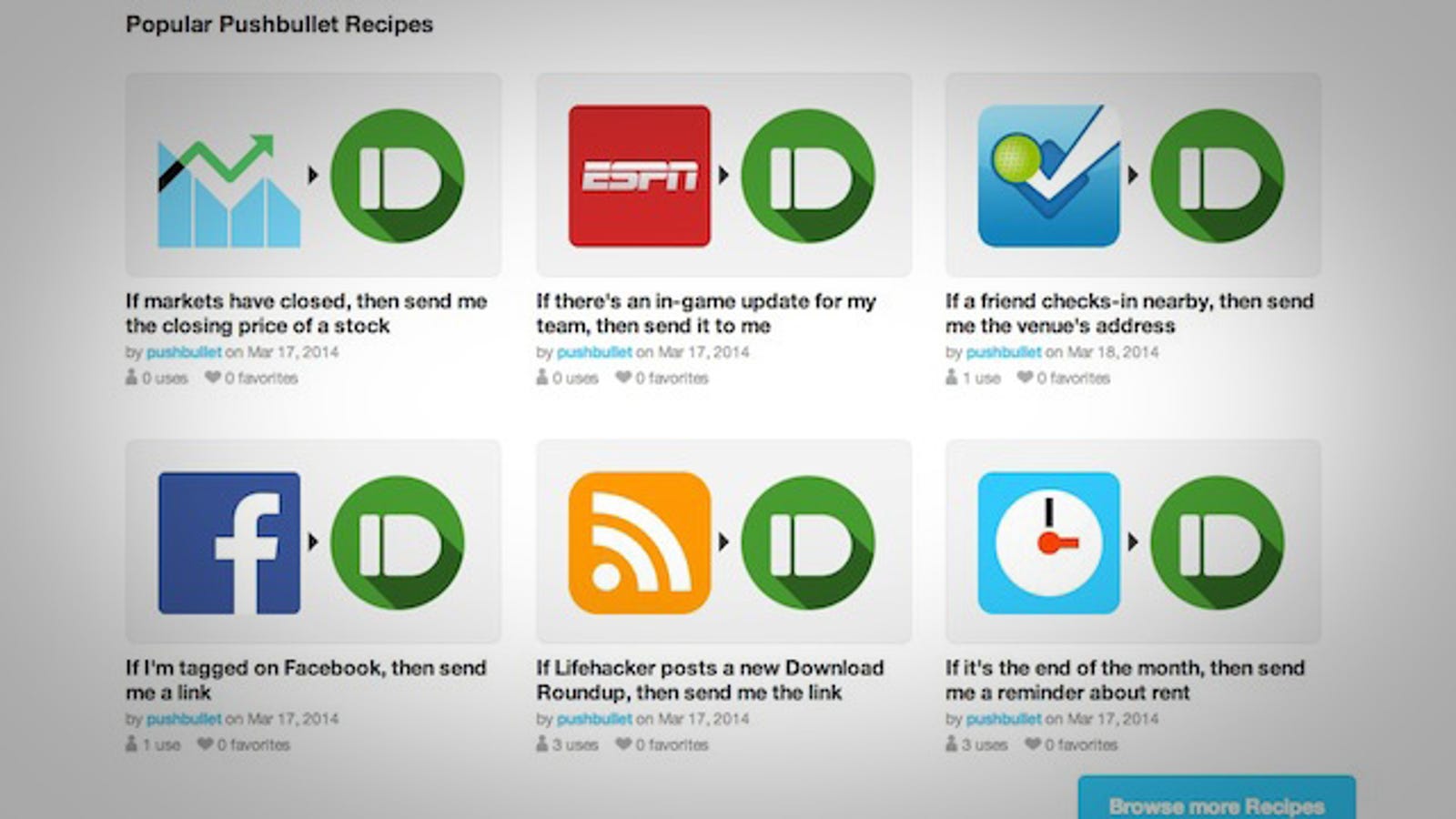Viewport: 1456px width, 819px height.
Task: Open the Lifehacker Download Roundup recipe title
Action: pyautogui.click(x=710, y=680)
